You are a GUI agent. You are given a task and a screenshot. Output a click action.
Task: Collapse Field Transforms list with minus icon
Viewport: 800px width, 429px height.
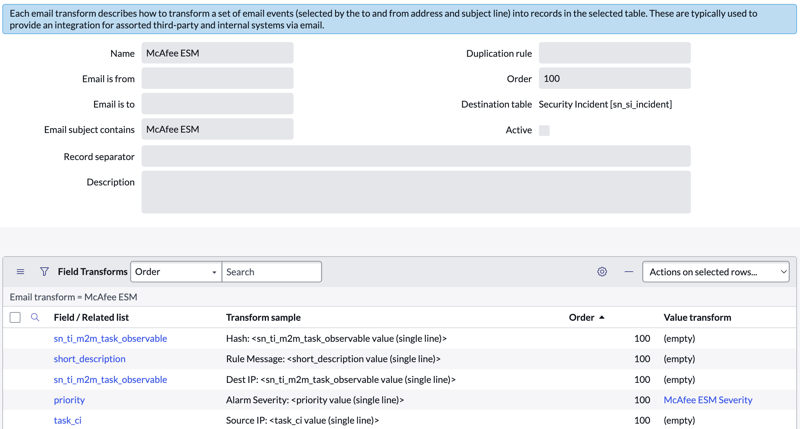coord(629,272)
